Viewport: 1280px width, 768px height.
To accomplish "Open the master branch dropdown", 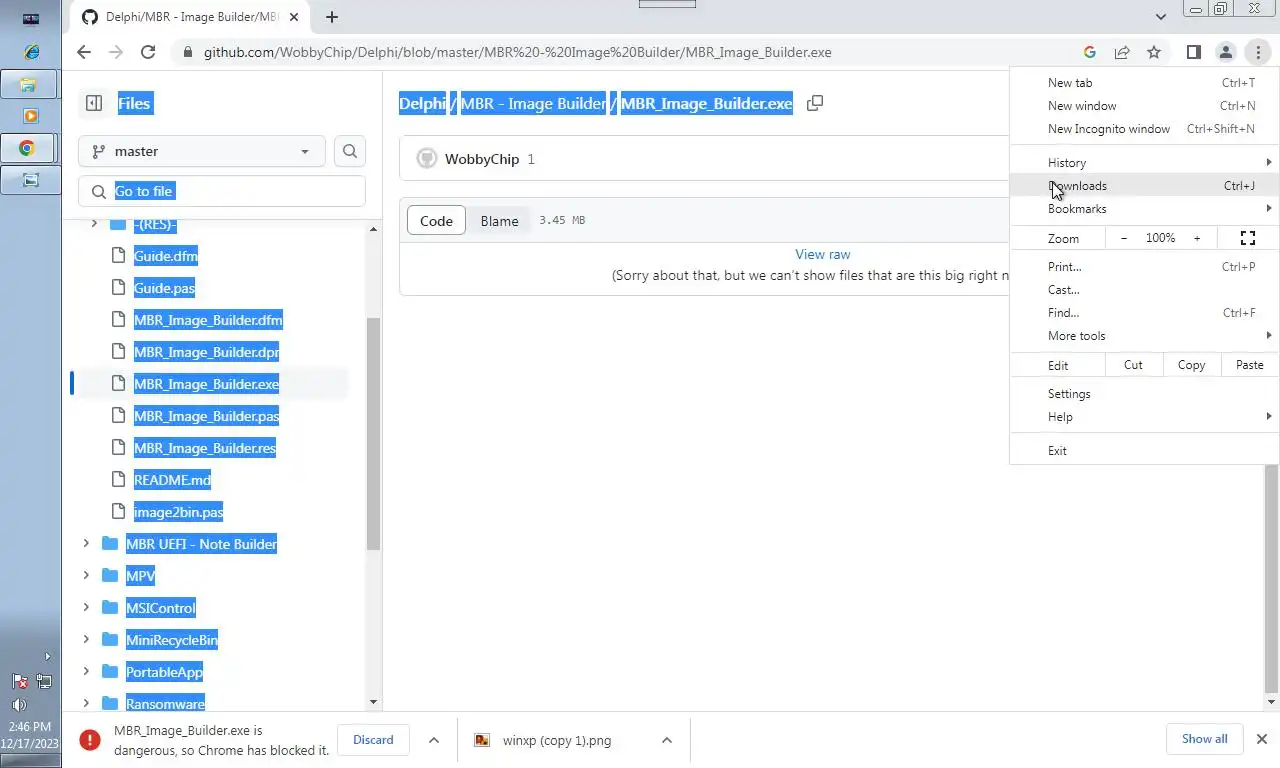I will (x=202, y=151).
